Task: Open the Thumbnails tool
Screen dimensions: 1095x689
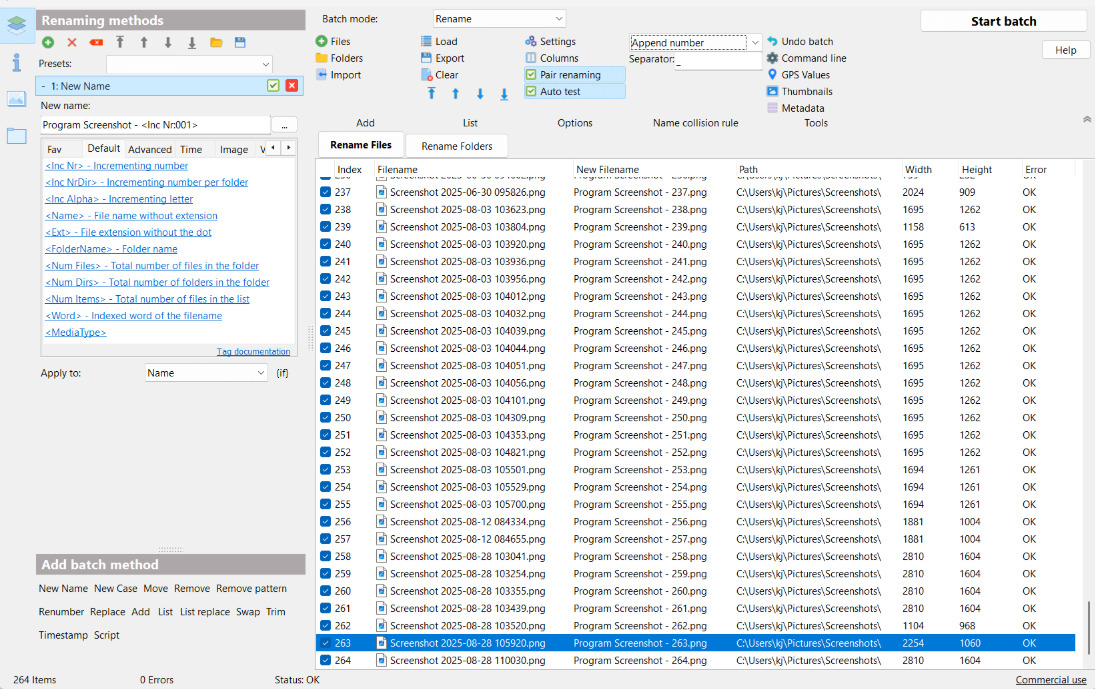Action: (x=806, y=92)
